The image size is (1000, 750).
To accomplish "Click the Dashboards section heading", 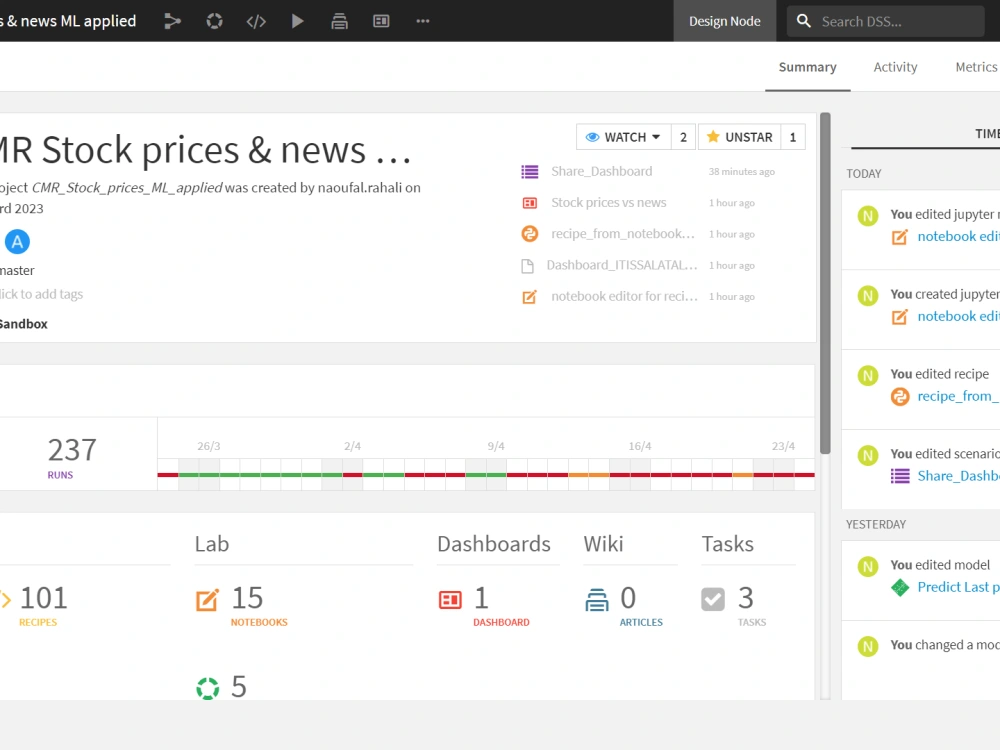I will (x=494, y=544).
